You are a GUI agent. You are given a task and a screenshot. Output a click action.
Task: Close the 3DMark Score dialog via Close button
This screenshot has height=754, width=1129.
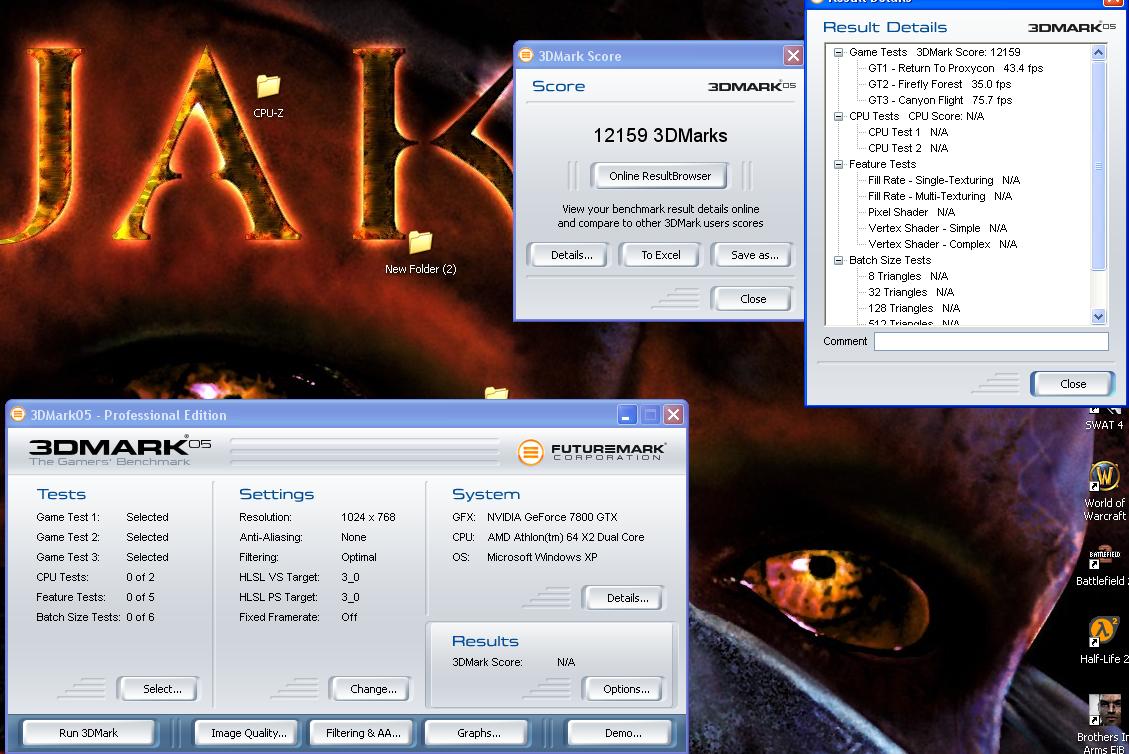(x=752, y=299)
